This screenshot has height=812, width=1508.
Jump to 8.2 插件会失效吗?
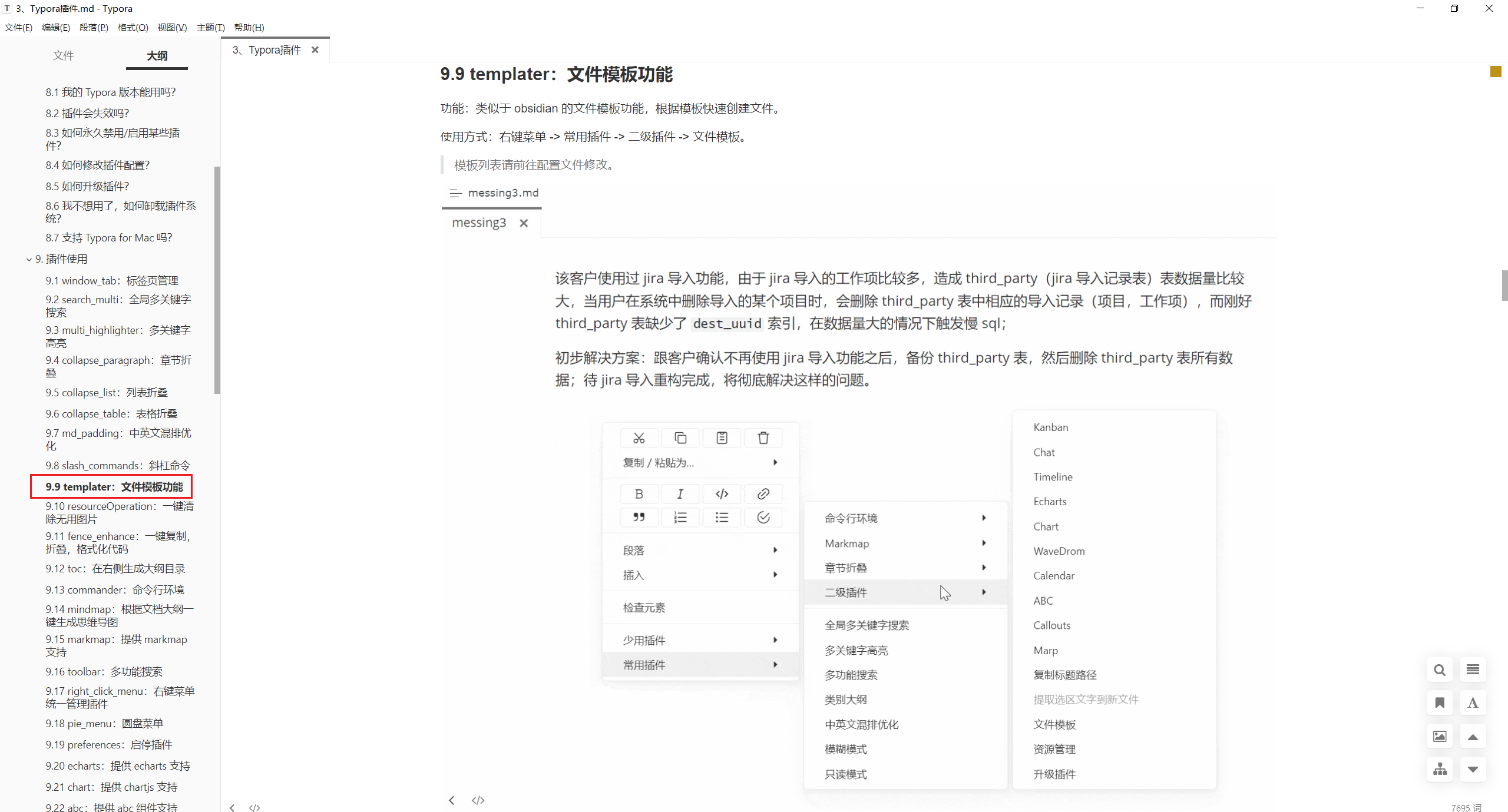tap(87, 113)
